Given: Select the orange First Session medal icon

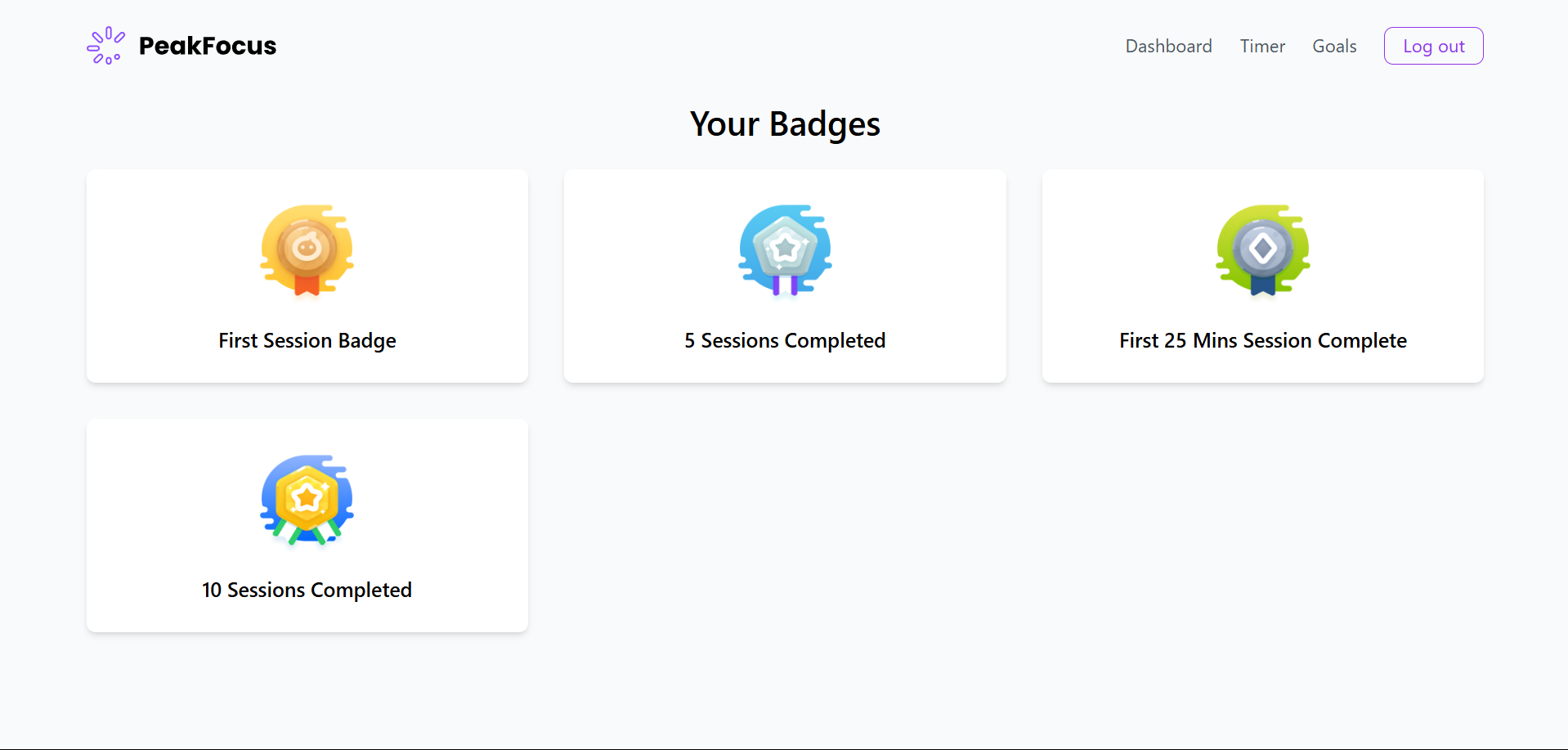Looking at the screenshot, I should pos(307,247).
